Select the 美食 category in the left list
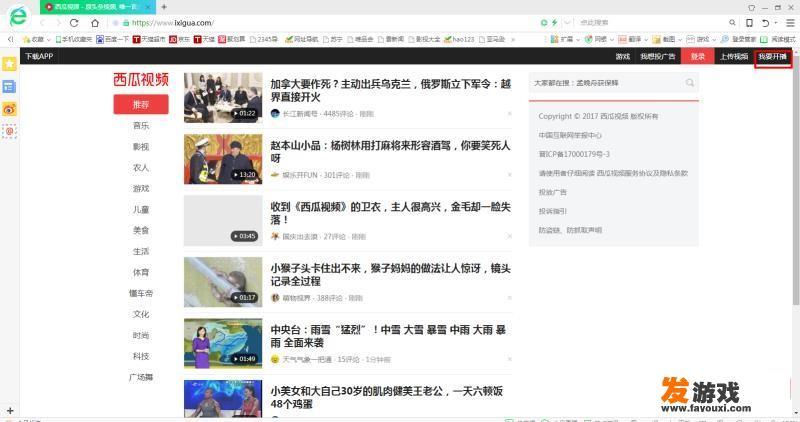This screenshot has width=800, height=422. click(141, 230)
